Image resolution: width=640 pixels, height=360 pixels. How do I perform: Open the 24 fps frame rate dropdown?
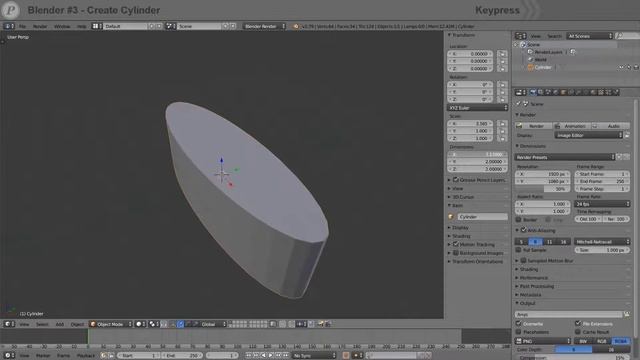pos(602,204)
